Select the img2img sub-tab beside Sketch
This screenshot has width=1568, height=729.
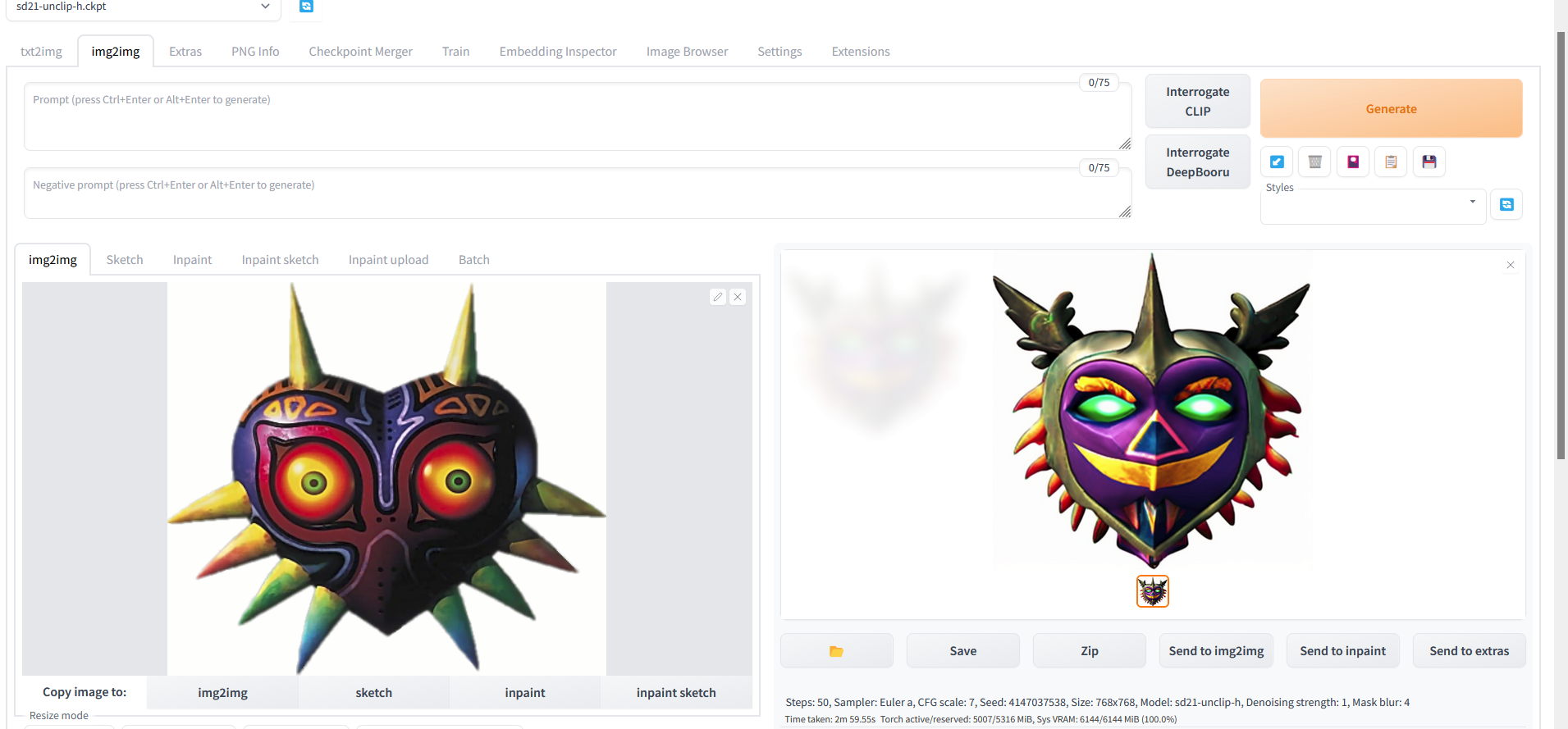click(53, 259)
